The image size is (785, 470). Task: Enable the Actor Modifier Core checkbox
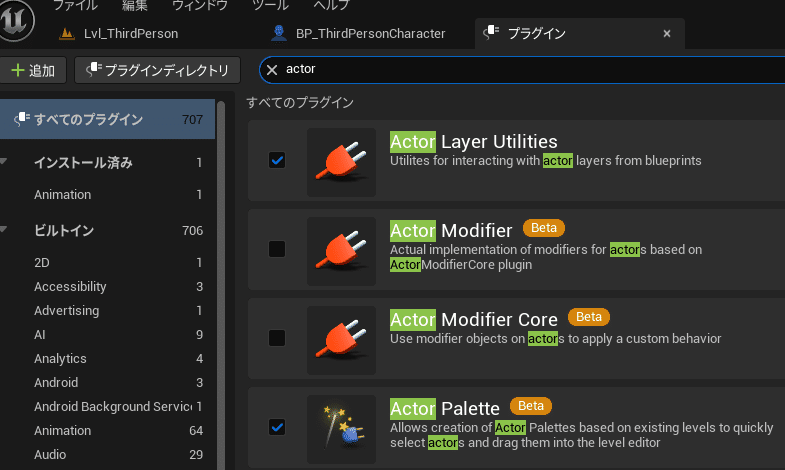click(x=277, y=338)
